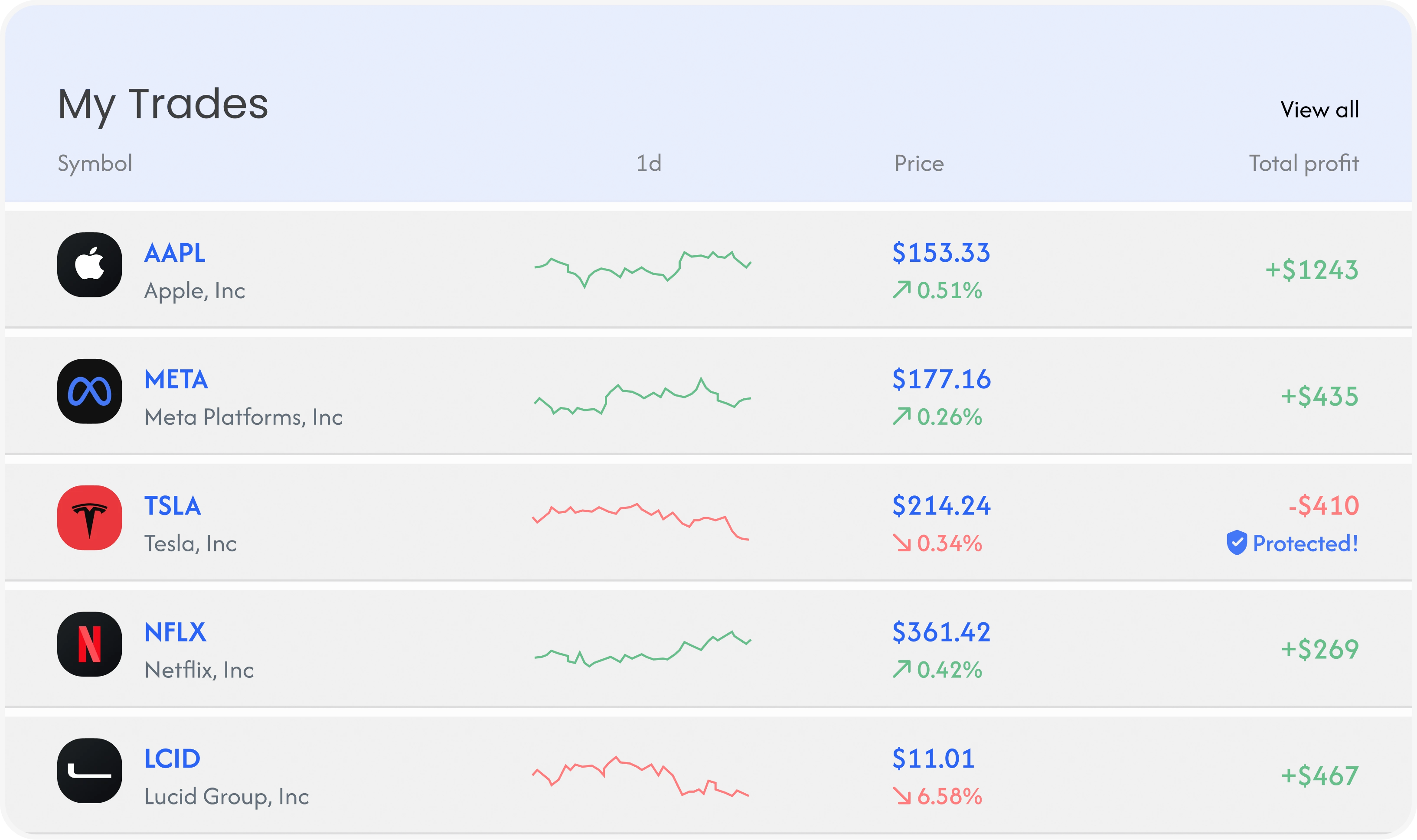Screen dimensions: 1417x840
Task: Select the META ticker symbol
Action: pos(176,380)
